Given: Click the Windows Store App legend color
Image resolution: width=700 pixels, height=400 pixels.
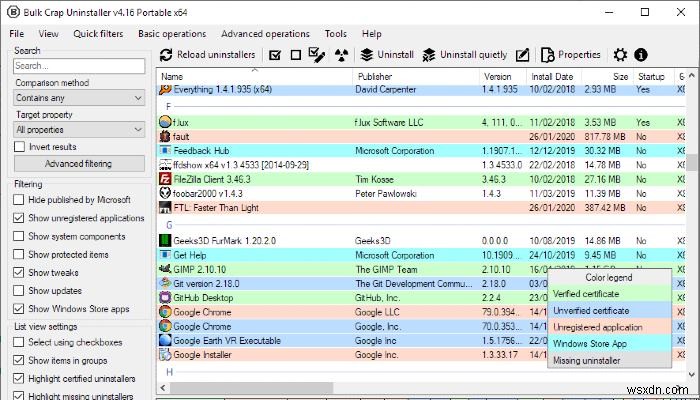Looking at the screenshot, I should 609,344.
